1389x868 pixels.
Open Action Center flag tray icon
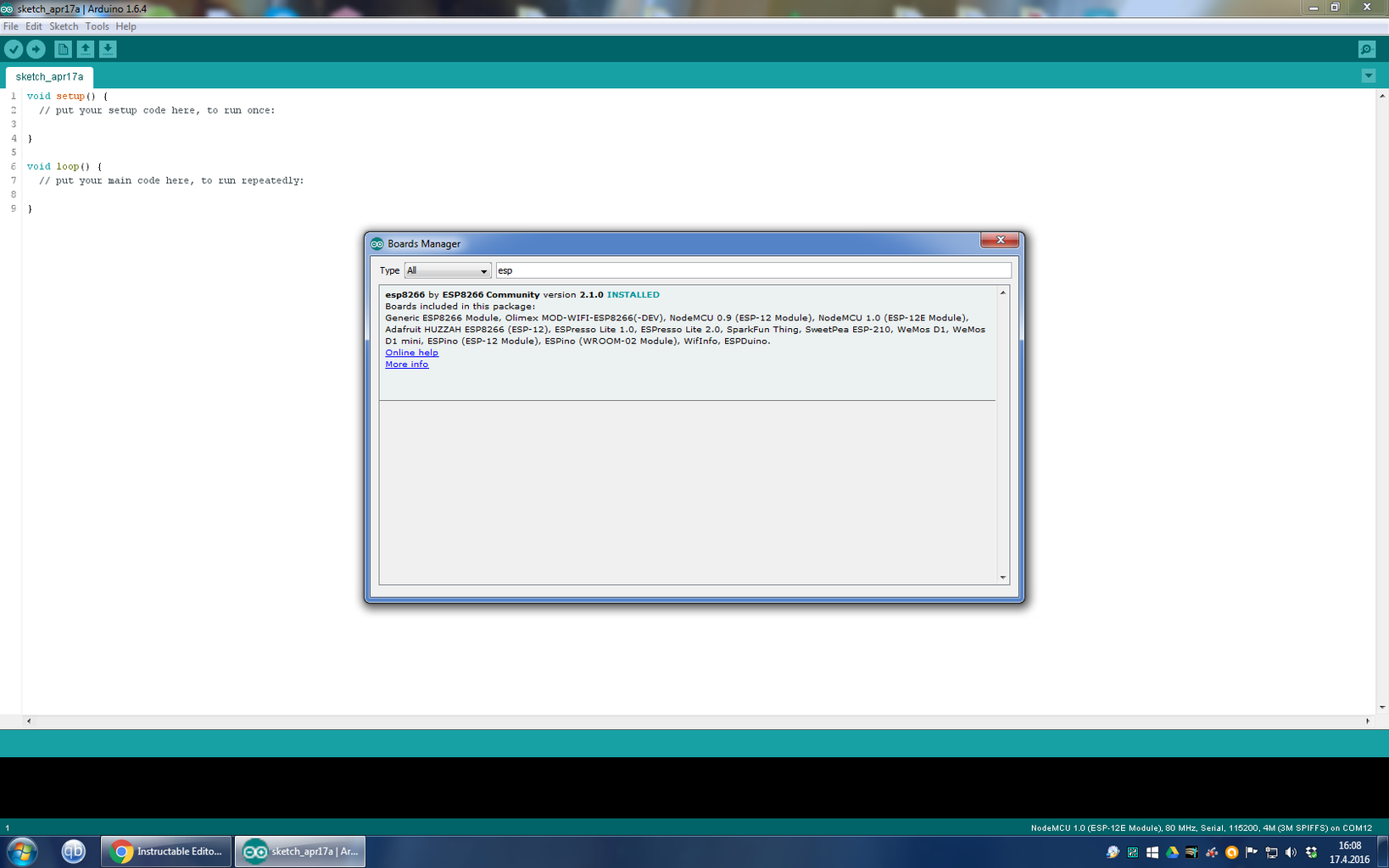coord(1252,852)
